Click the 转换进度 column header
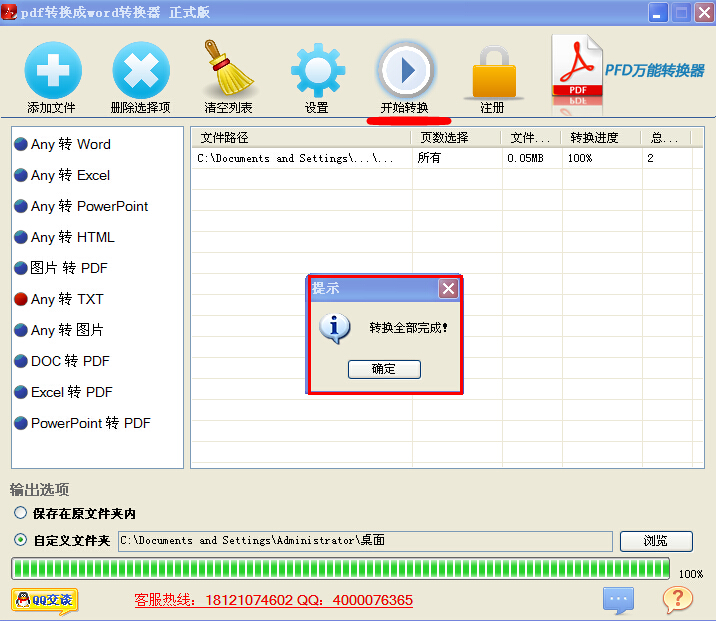The height and width of the screenshot is (621, 716). (600, 137)
